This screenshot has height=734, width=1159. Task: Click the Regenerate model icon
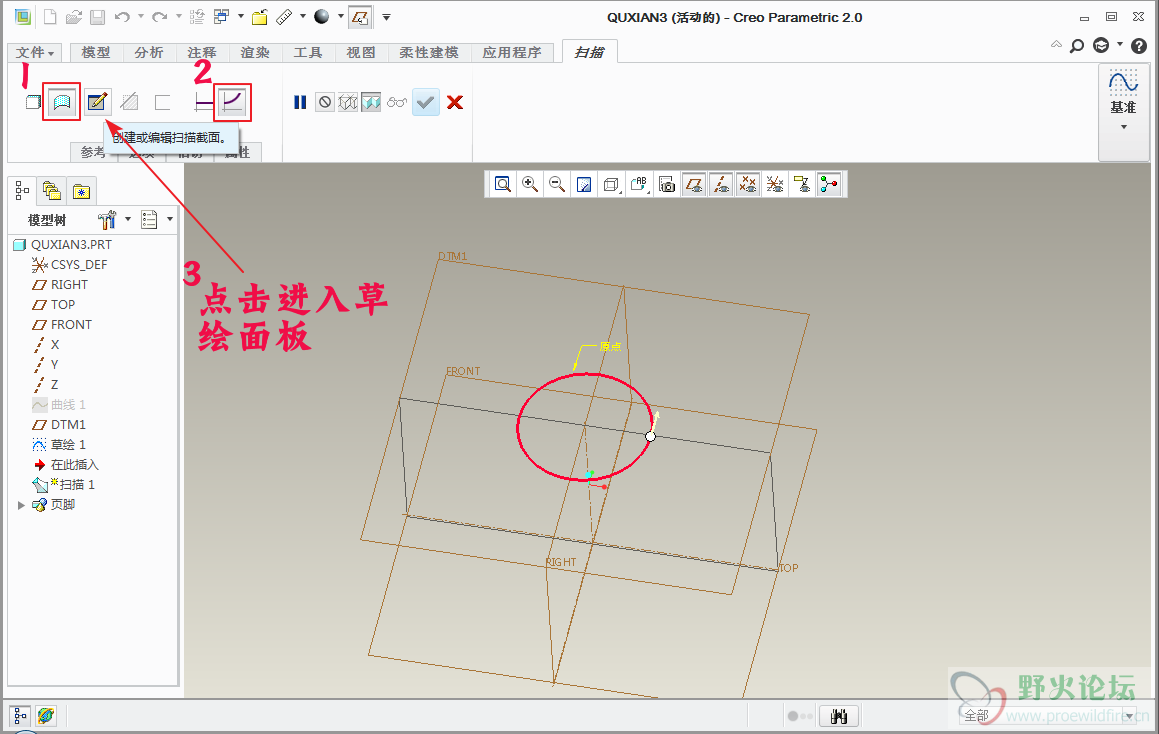click(x=197, y=16)
